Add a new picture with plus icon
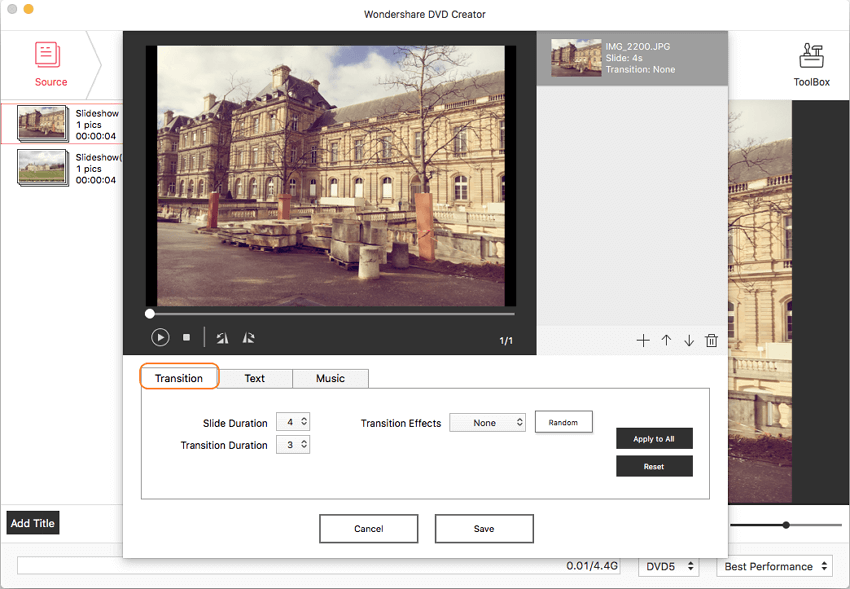This screenshot has width=850, height=589. click(643, 341)
